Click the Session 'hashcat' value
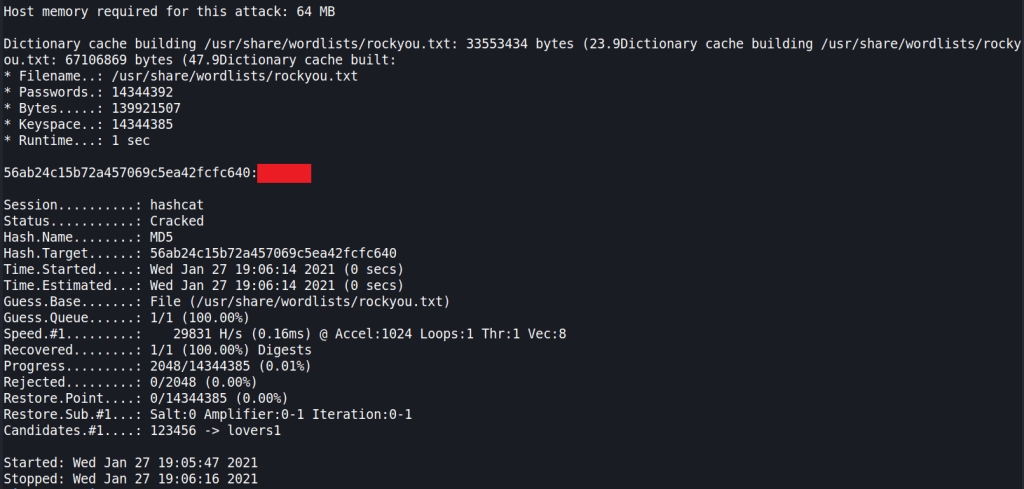 (178, 205)
